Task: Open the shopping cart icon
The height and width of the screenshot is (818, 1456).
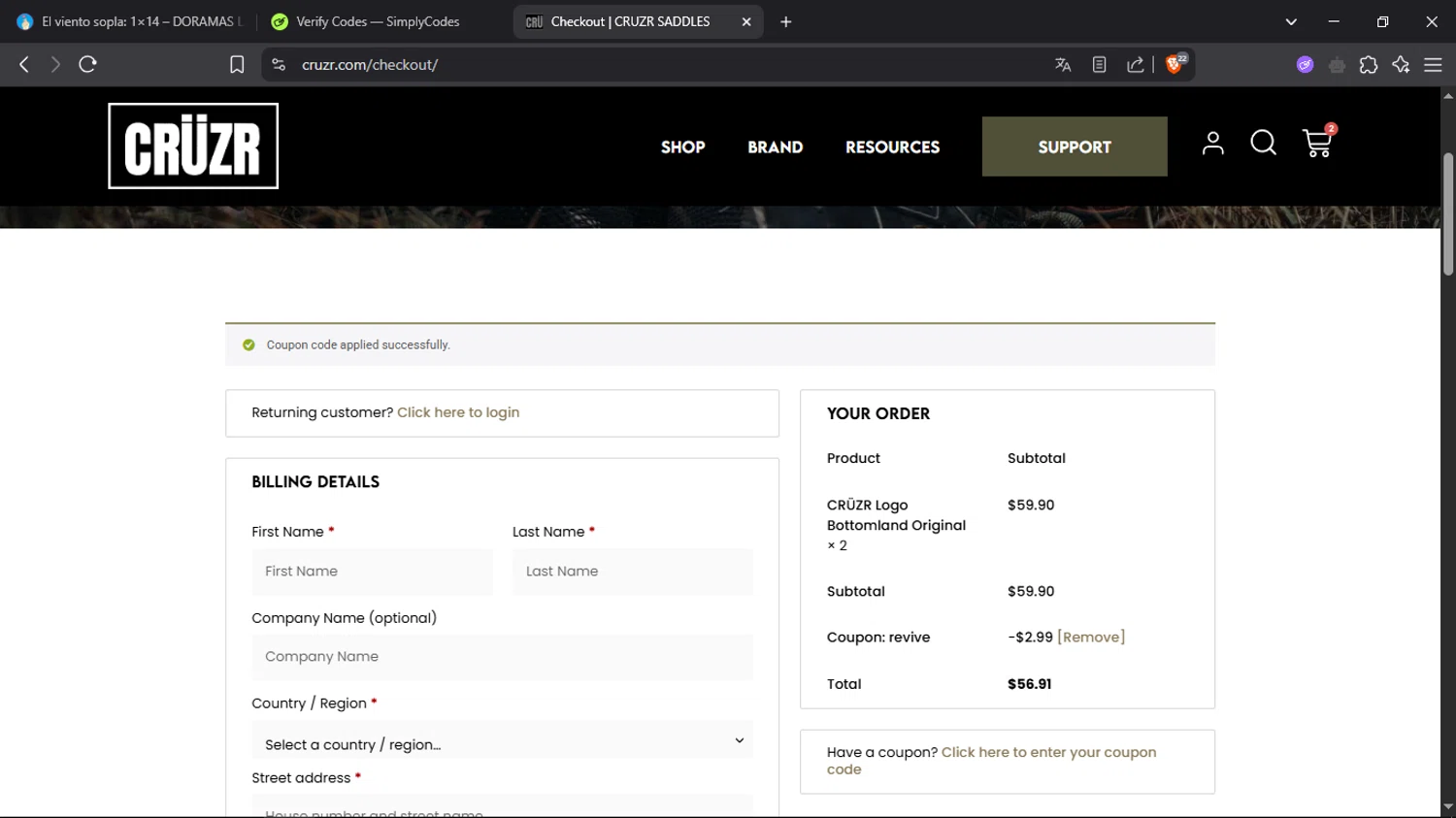Action: point(1318,143)
